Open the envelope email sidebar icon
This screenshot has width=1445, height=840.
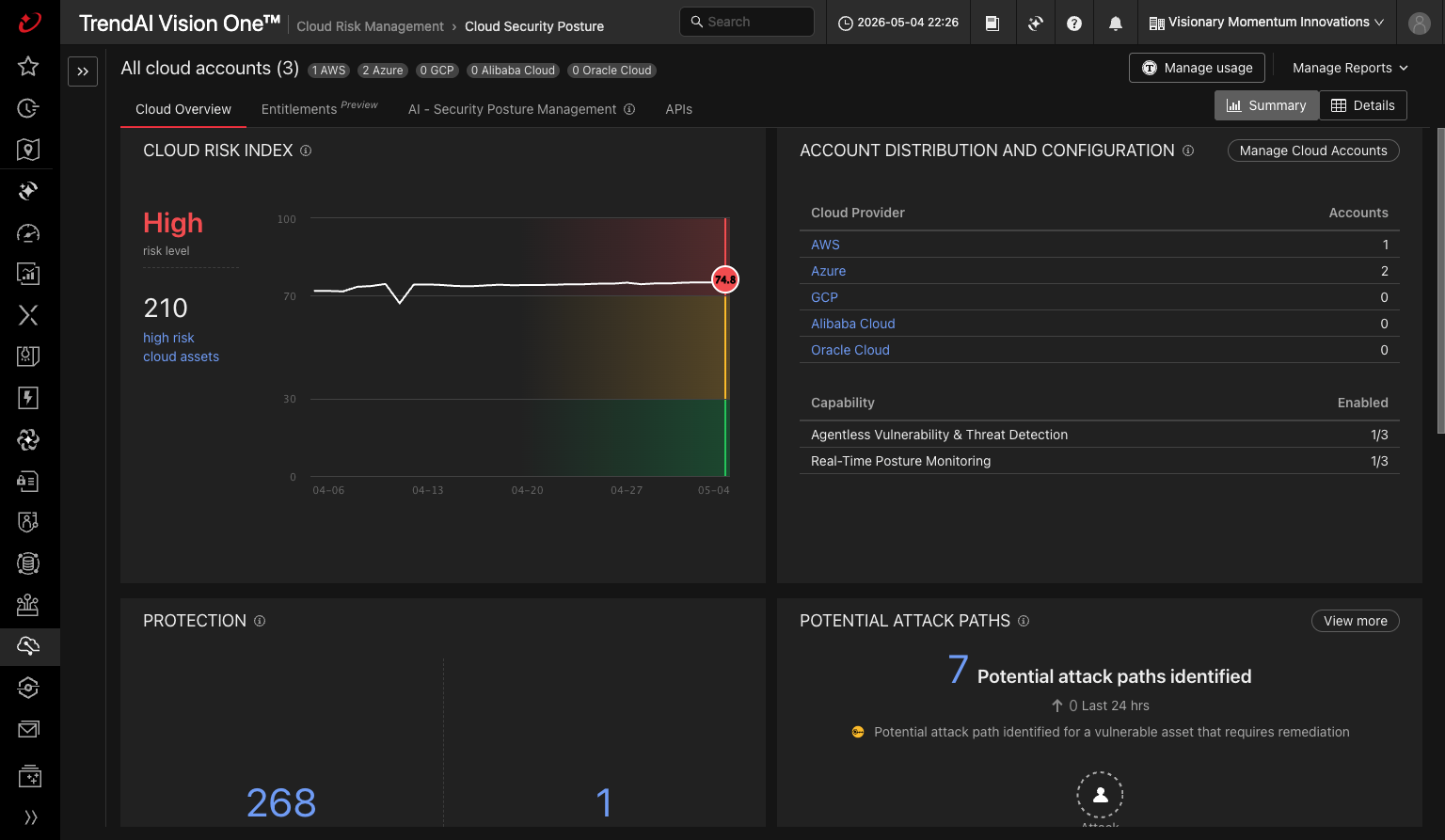[x=28, y=729]
